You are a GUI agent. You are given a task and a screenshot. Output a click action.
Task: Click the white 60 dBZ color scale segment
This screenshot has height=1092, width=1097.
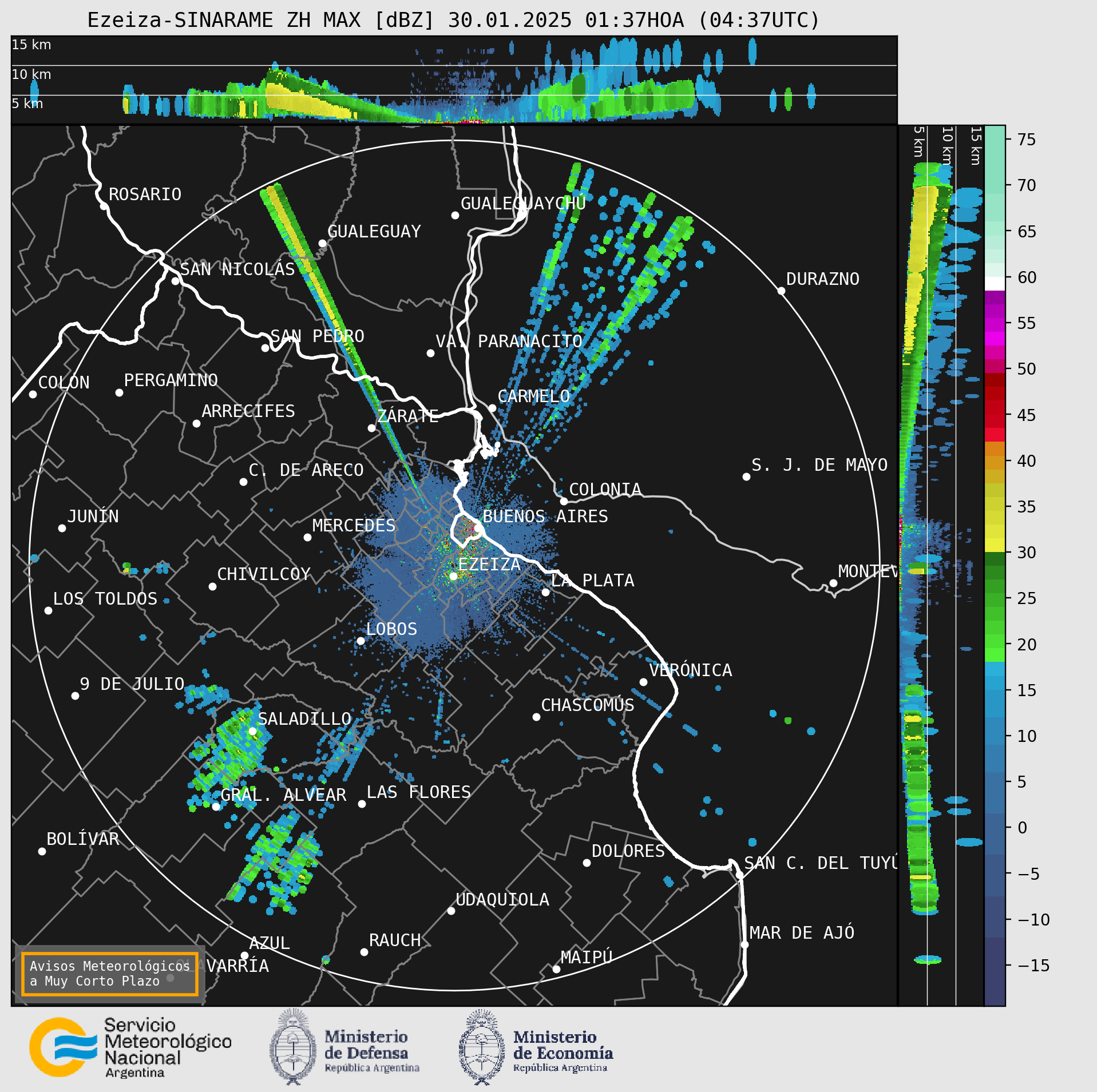[995, 283]
